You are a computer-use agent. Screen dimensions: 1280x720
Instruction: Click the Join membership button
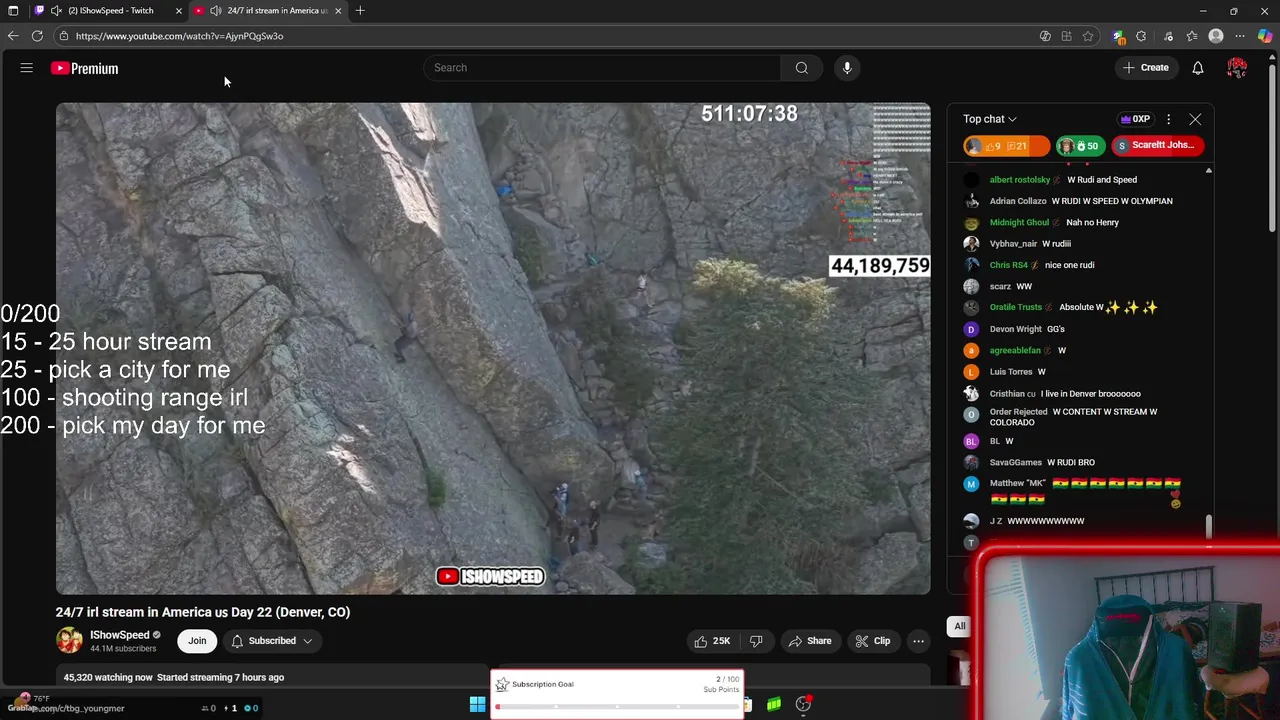coord(197,641)
